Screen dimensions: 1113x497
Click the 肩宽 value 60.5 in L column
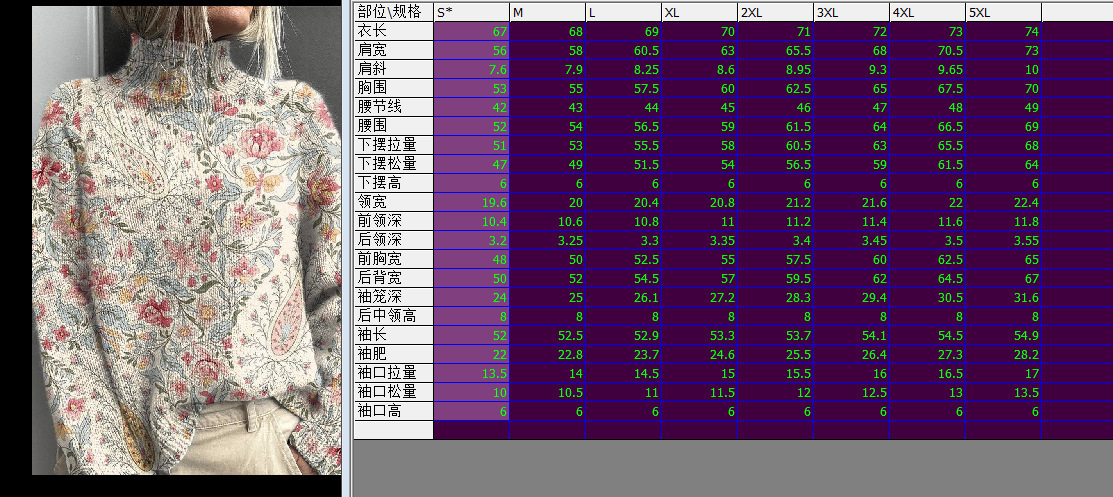pos(624,50)
